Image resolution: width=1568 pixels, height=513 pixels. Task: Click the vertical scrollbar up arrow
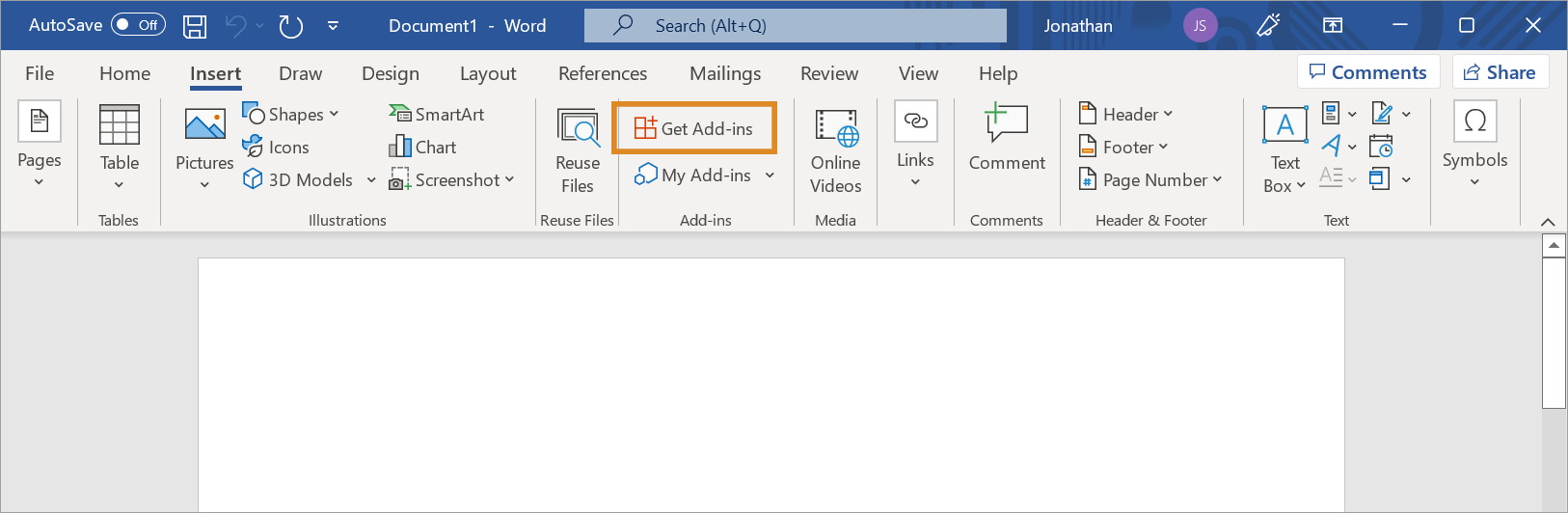click(x=1554, y=246)
